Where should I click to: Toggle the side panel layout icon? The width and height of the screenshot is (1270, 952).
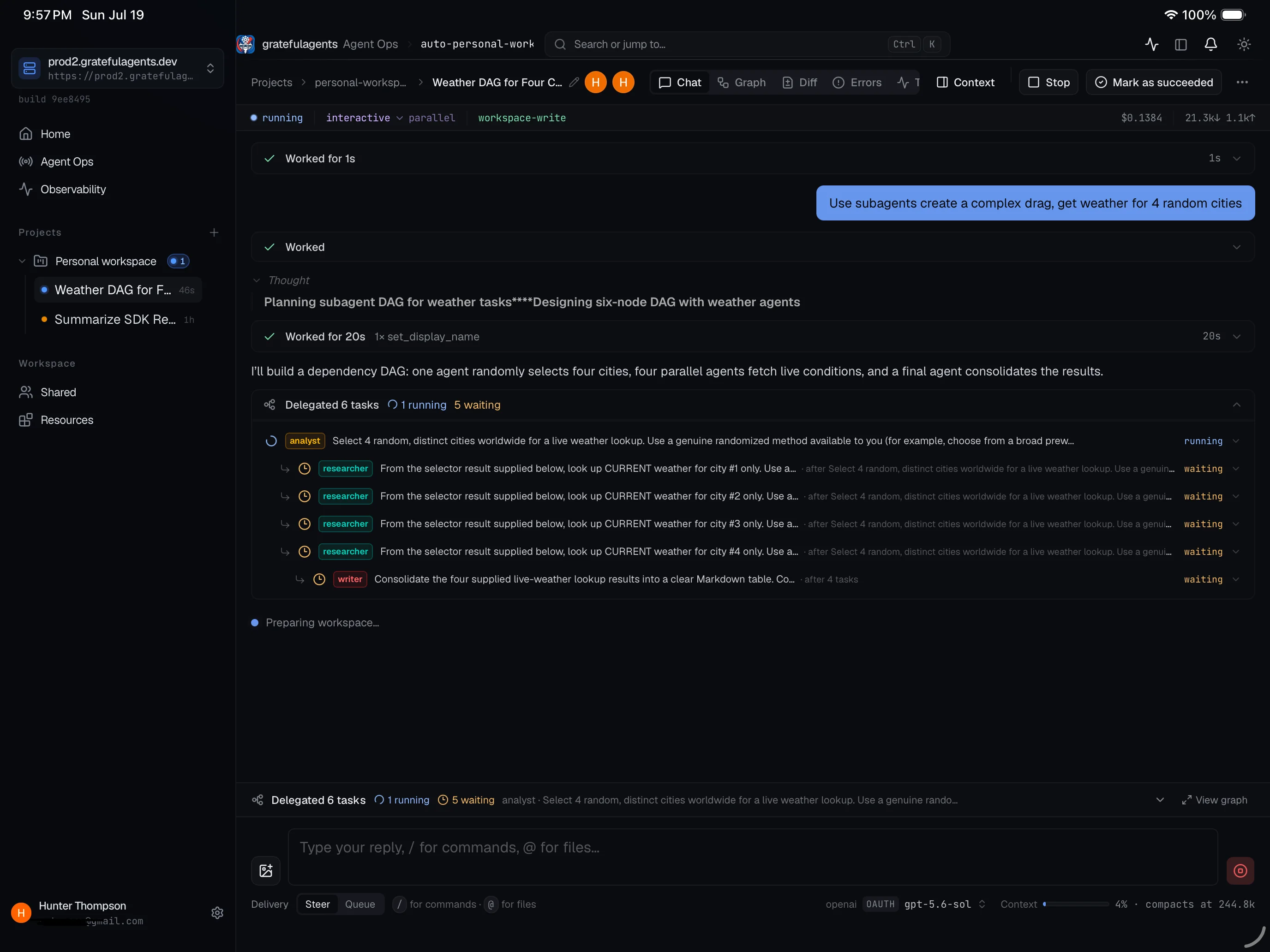point(1180,44)
